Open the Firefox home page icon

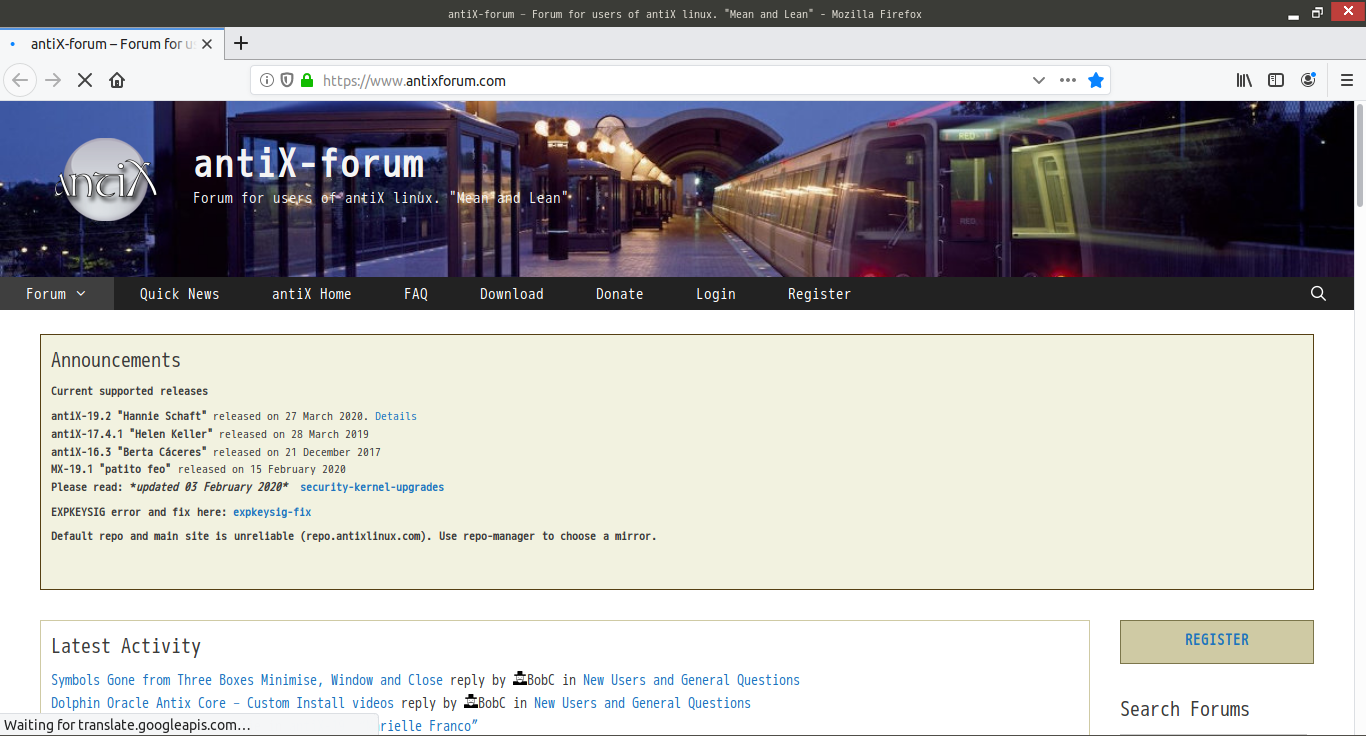coord(117,80)
